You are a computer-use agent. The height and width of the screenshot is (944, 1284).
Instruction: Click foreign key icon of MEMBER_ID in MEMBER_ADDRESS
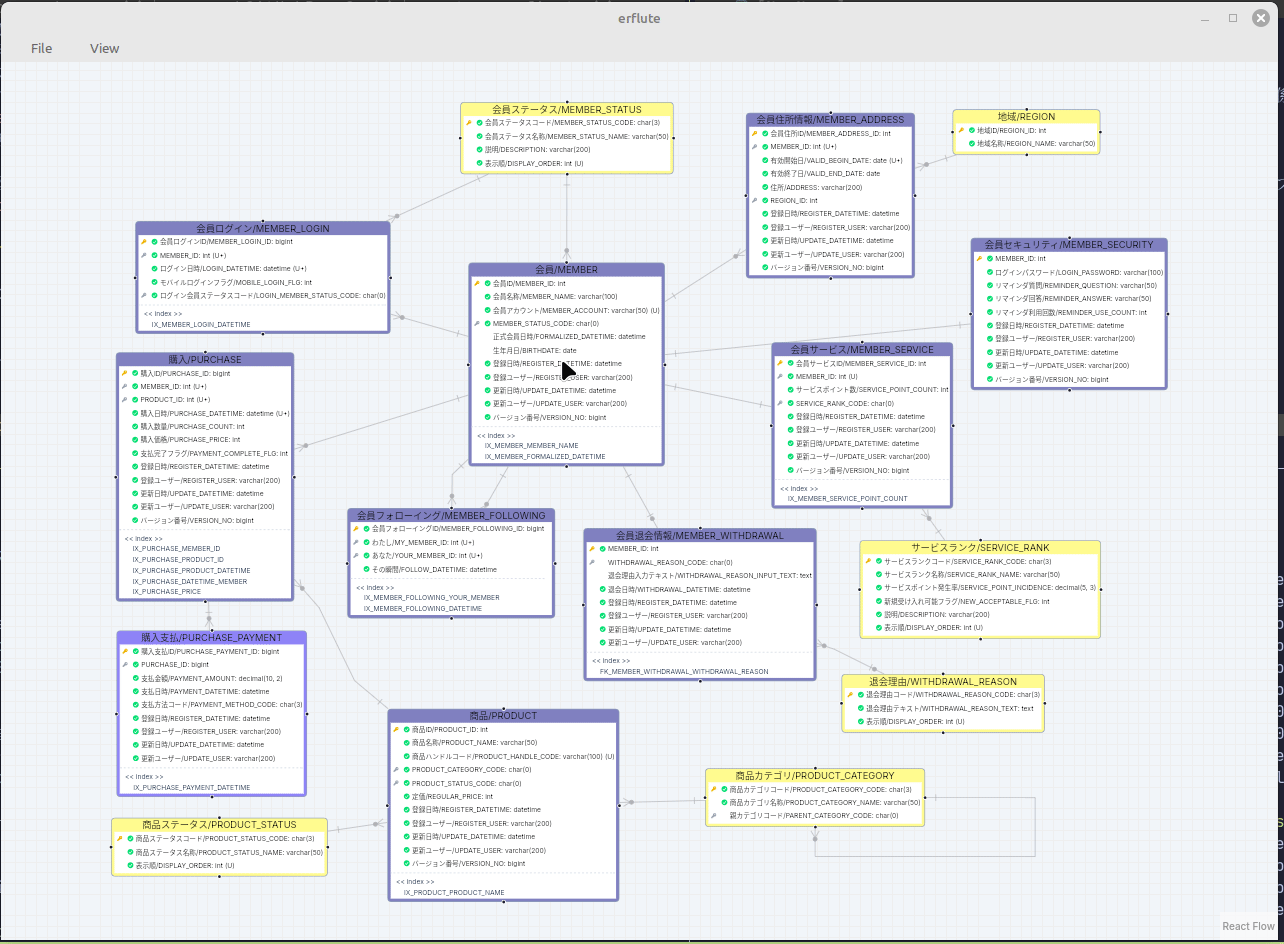pyautogui.click(x=755, y=146)
